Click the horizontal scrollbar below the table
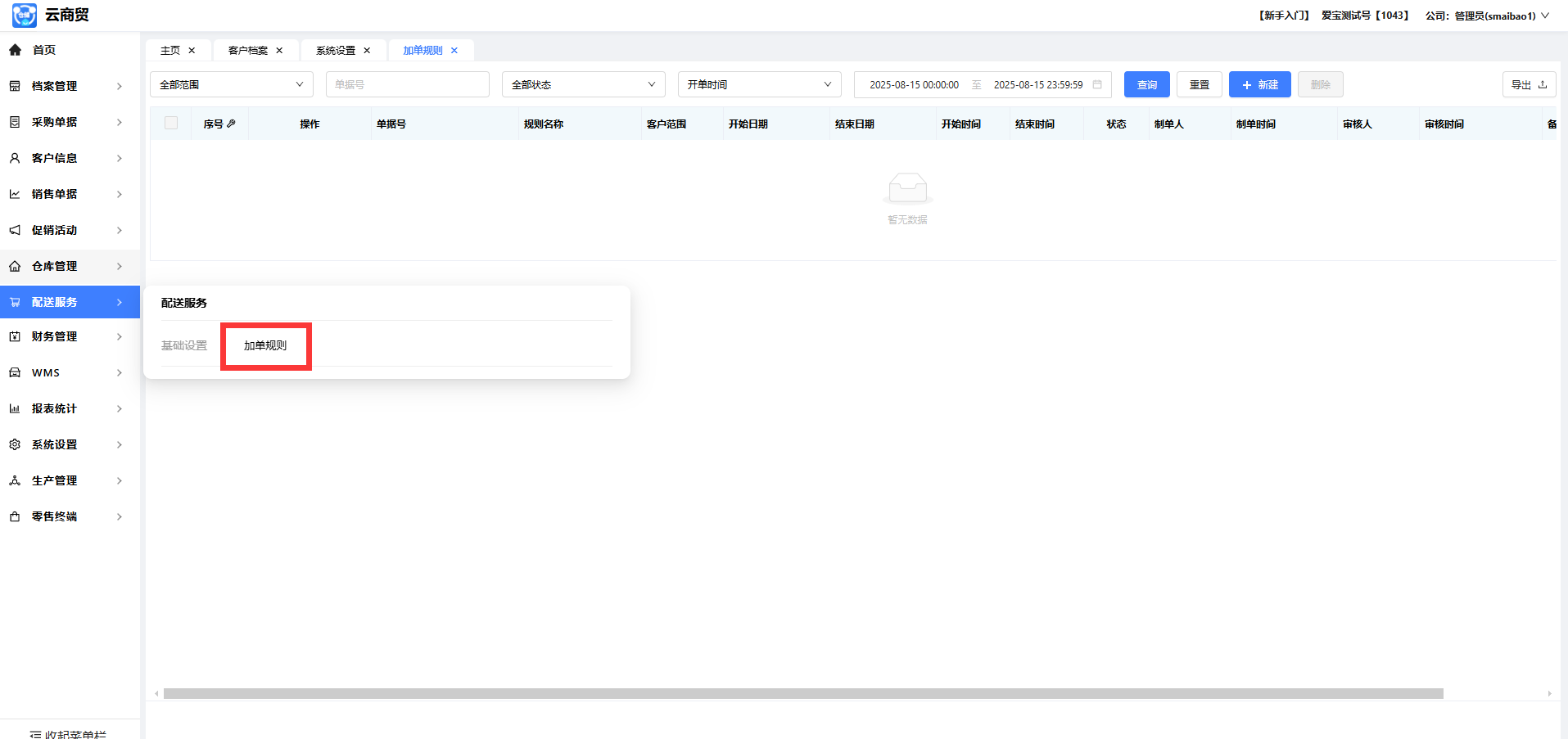The width and height of the screenshot is (1568, 739). click(802, 693)
